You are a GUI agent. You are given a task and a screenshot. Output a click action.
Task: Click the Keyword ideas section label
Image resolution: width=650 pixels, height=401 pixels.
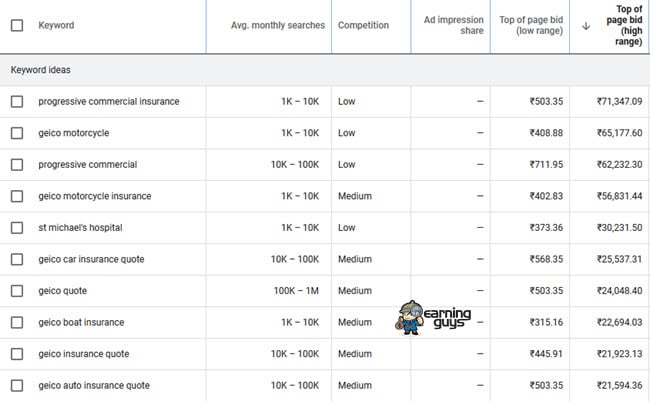[x=41, y=70]
